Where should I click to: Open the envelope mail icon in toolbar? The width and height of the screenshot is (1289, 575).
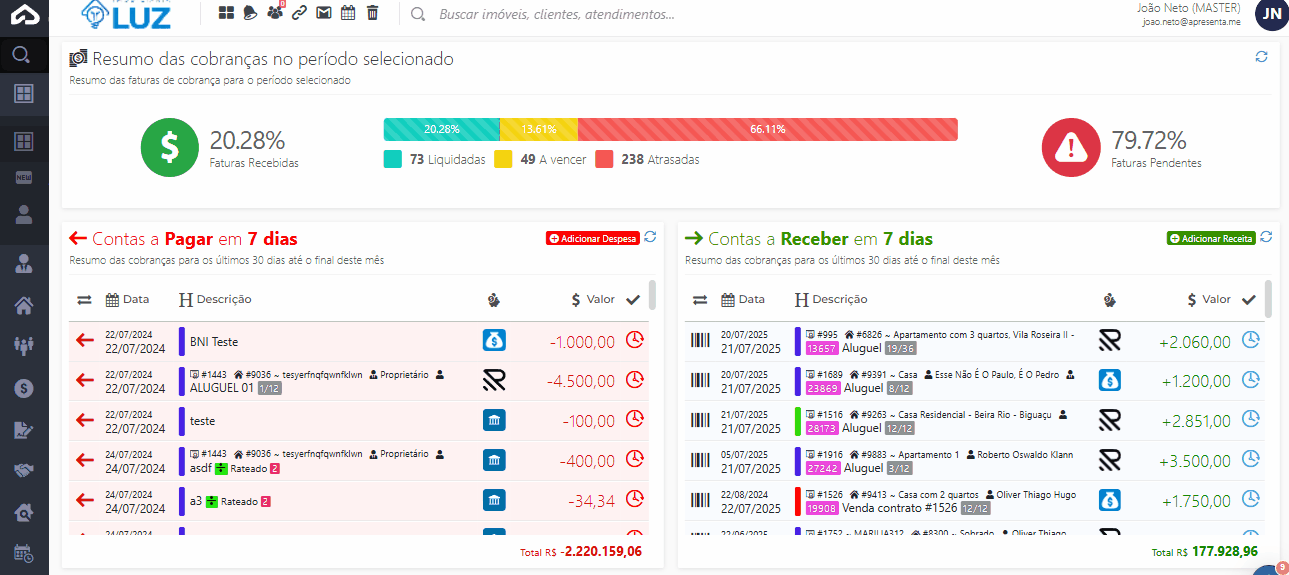[323, 13]
